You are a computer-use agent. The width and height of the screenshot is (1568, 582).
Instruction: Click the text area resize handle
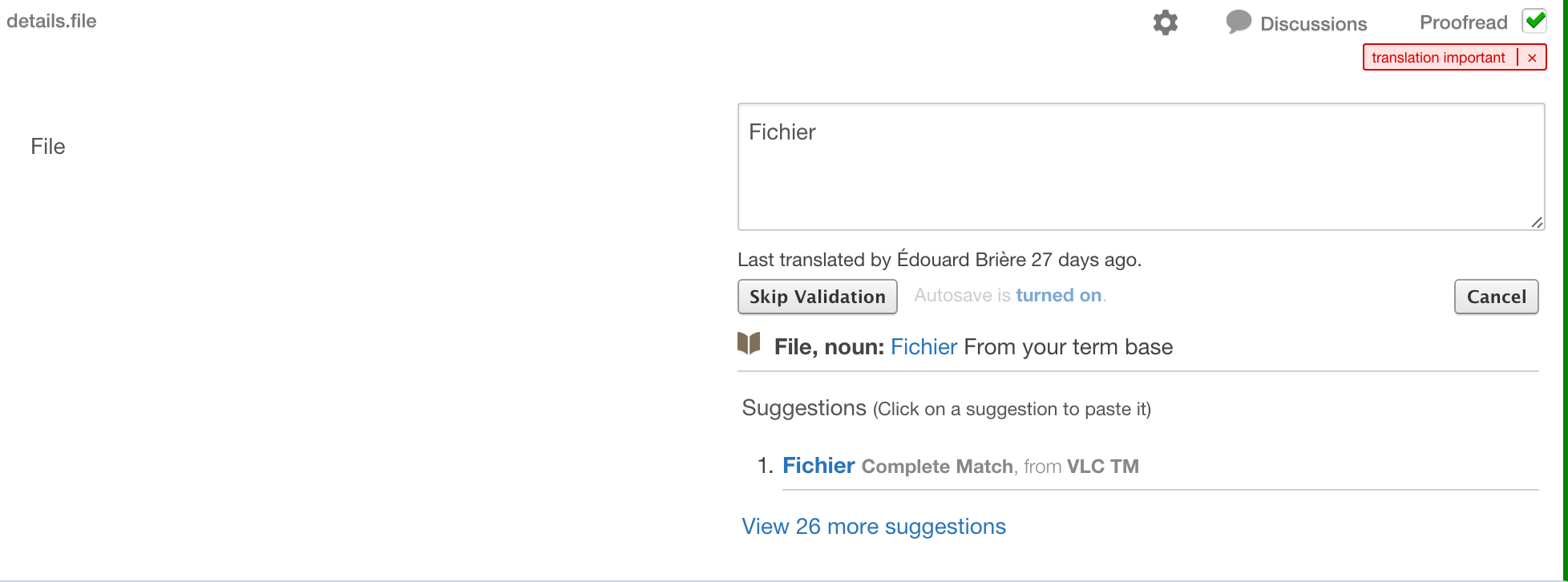coord(1536,223)
